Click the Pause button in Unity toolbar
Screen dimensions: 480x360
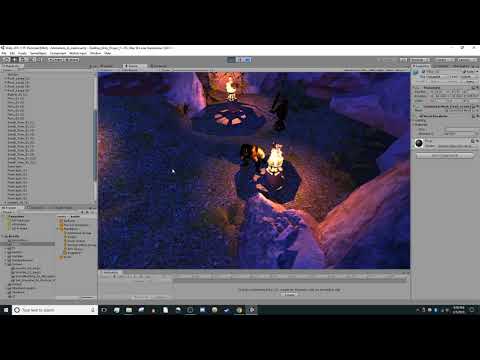[x=239, y=60]
